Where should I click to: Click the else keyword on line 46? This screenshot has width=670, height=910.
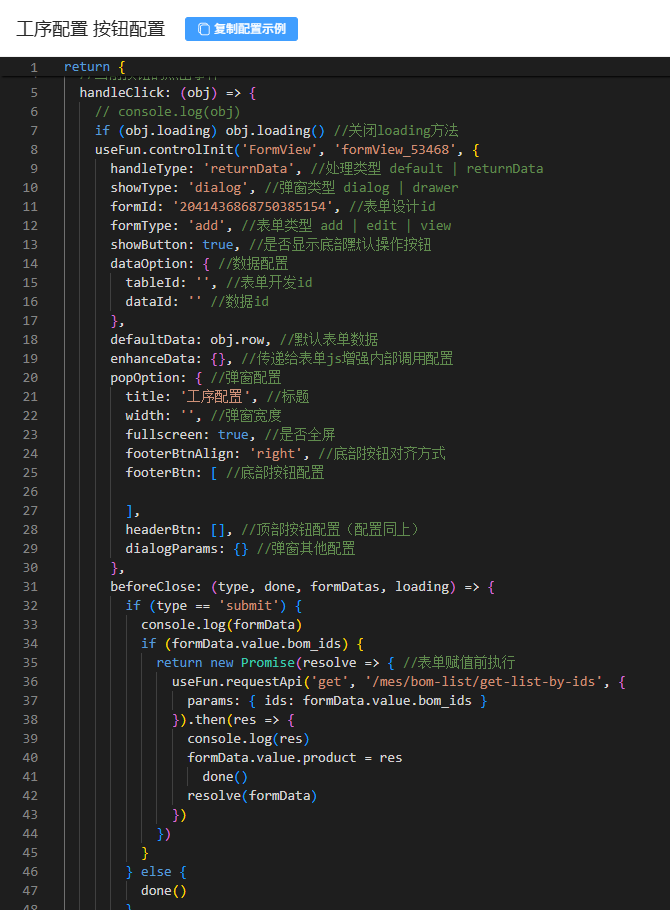[x=156, y=872]
